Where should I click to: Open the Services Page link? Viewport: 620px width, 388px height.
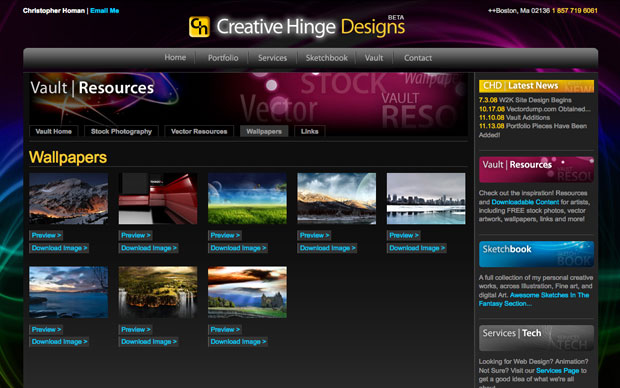[x=558, y=371]
